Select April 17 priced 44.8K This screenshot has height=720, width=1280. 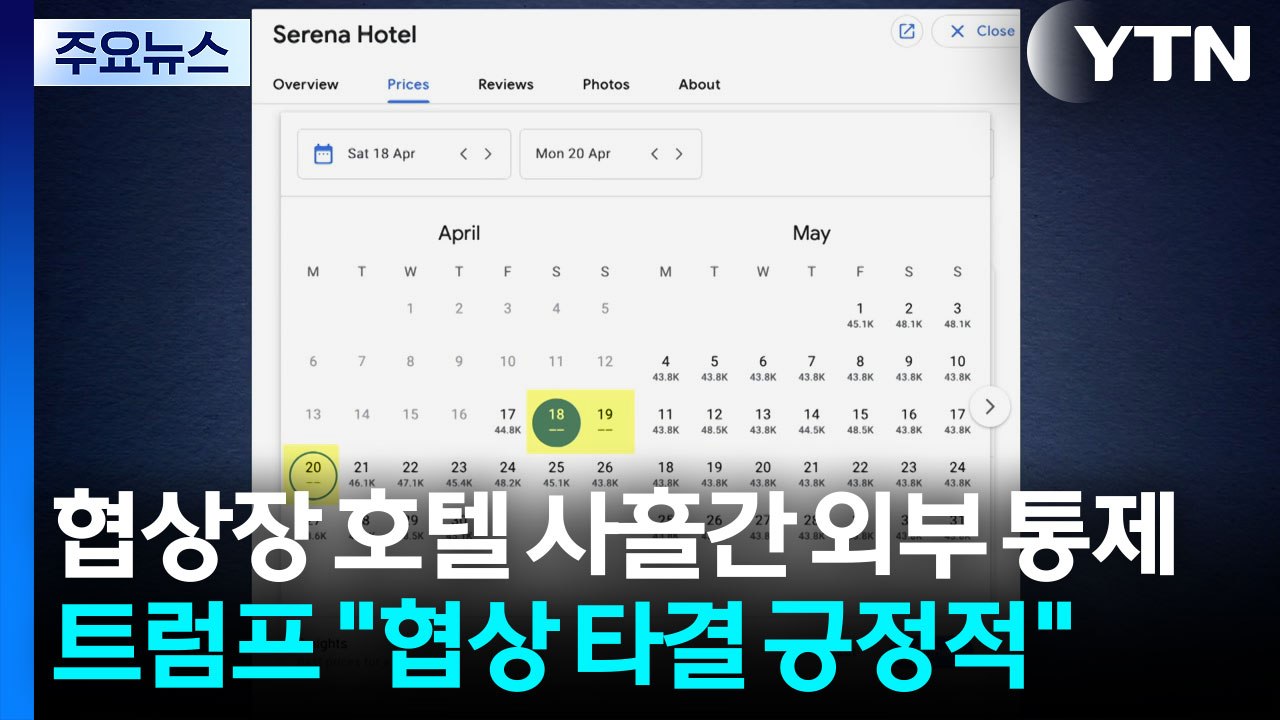coord(508,420)
